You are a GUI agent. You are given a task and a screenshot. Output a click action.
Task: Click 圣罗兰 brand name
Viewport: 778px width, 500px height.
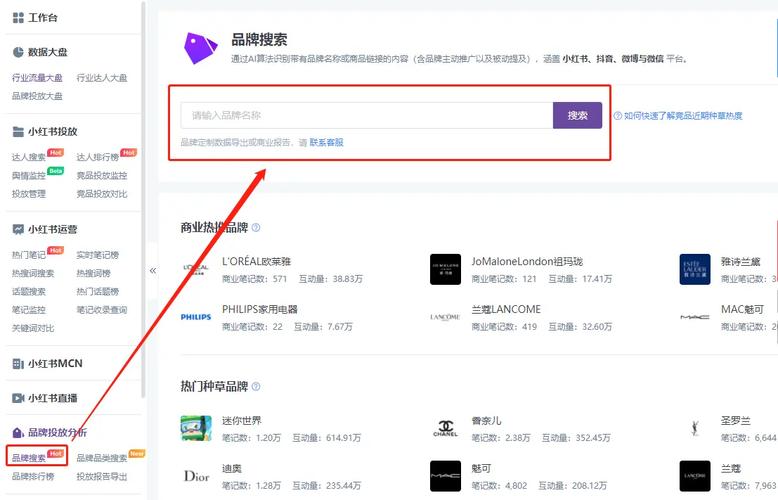(736, 421)
